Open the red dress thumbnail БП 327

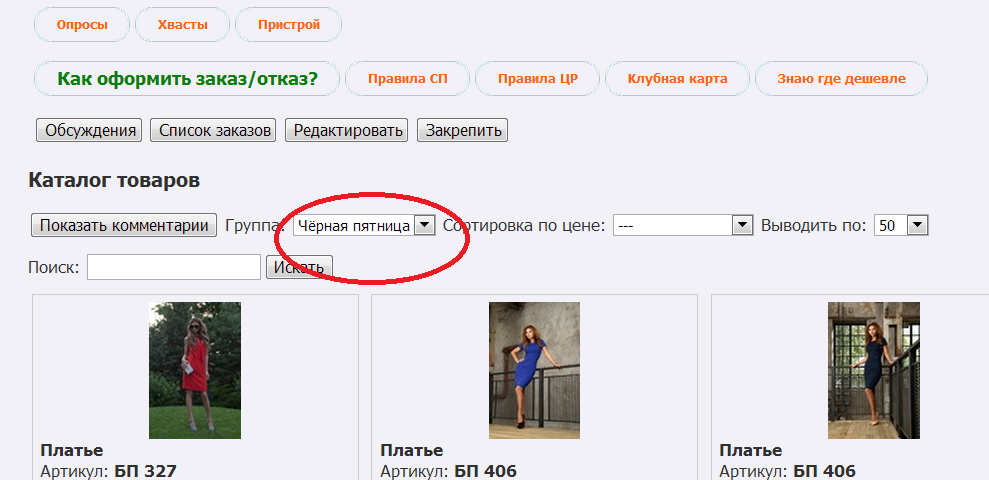[195, 370]
